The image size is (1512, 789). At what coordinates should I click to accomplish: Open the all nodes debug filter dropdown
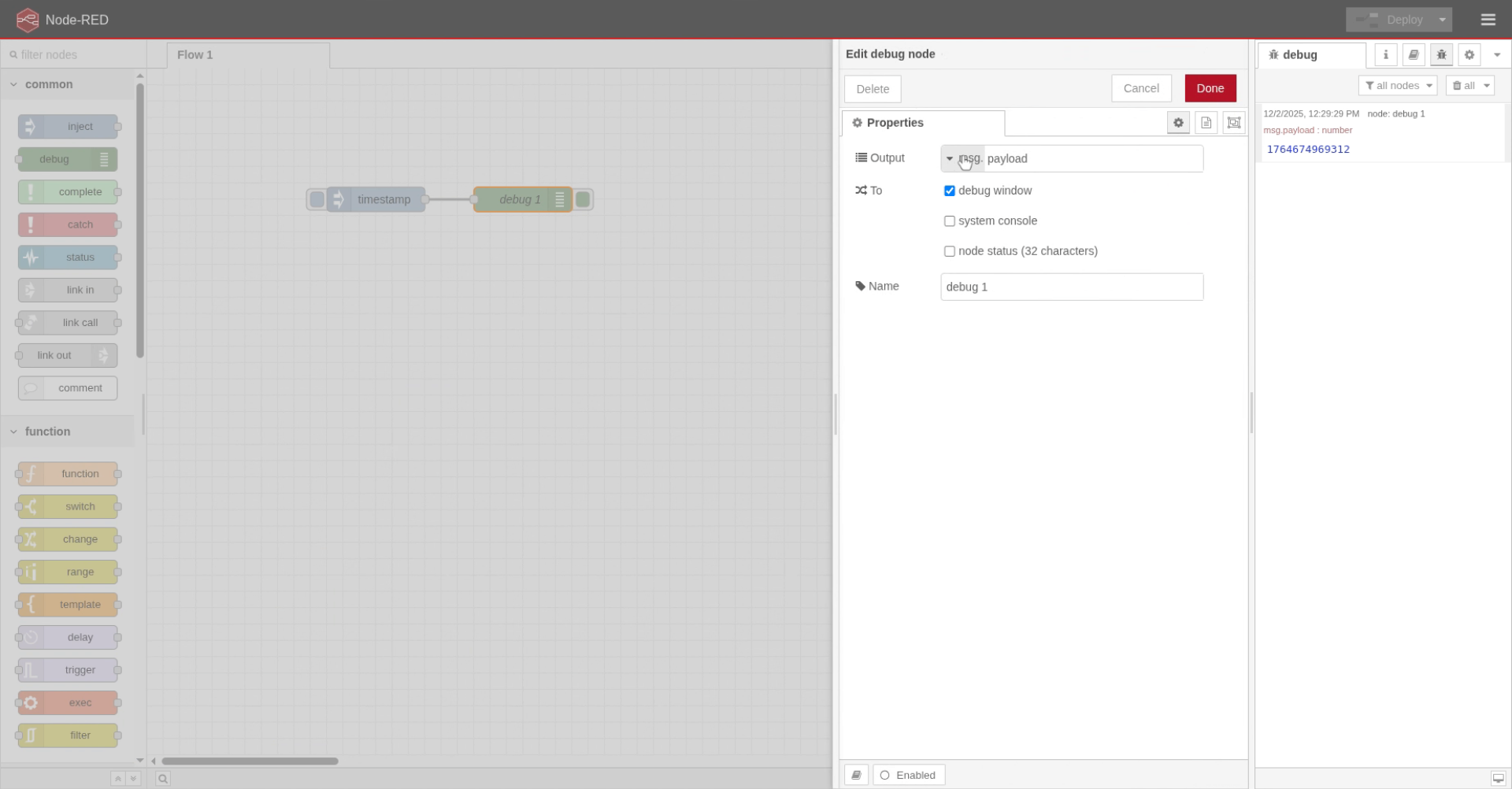[1398, 85]
